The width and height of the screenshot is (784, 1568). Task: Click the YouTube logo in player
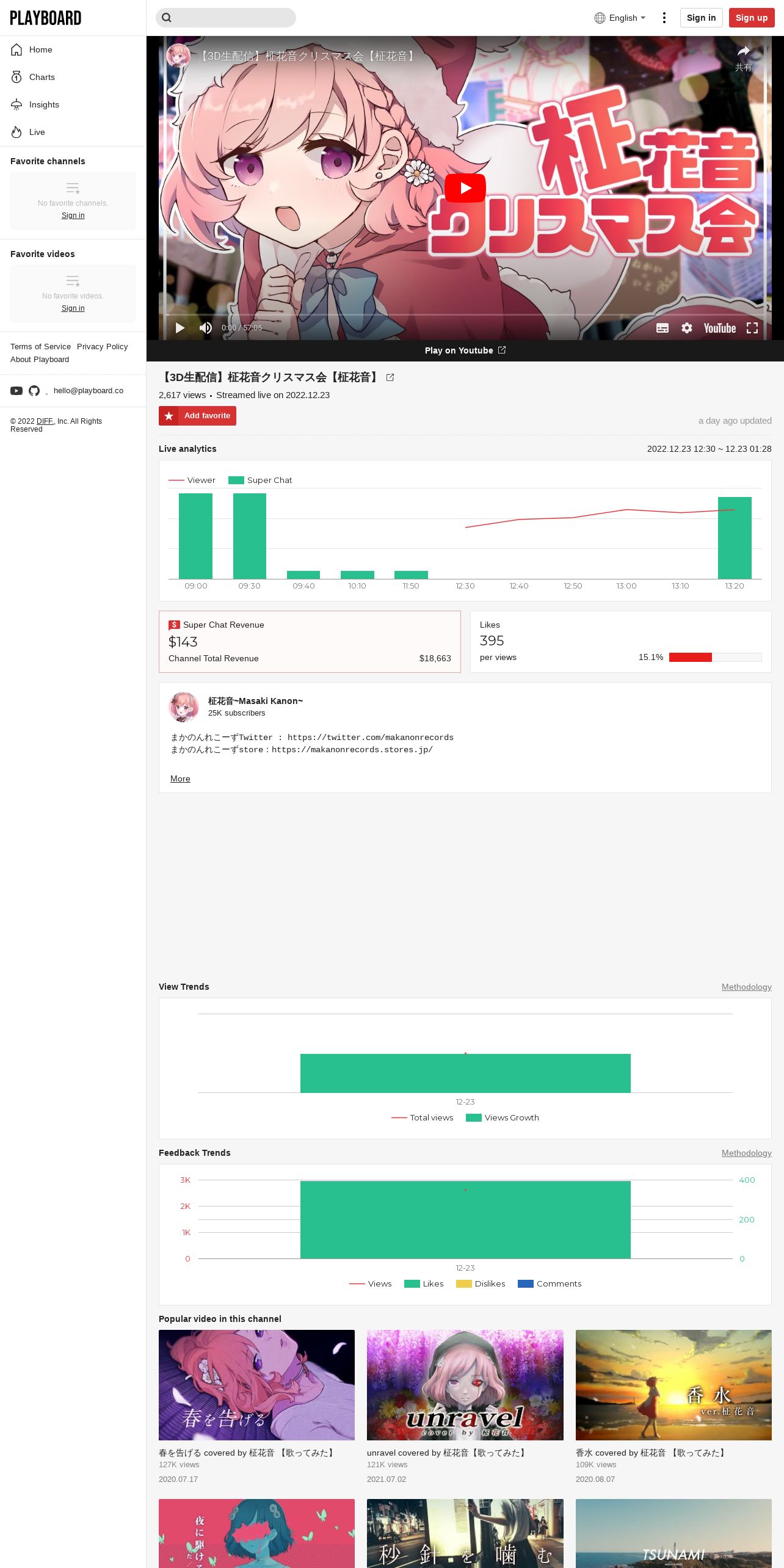[x=720, y=328]
